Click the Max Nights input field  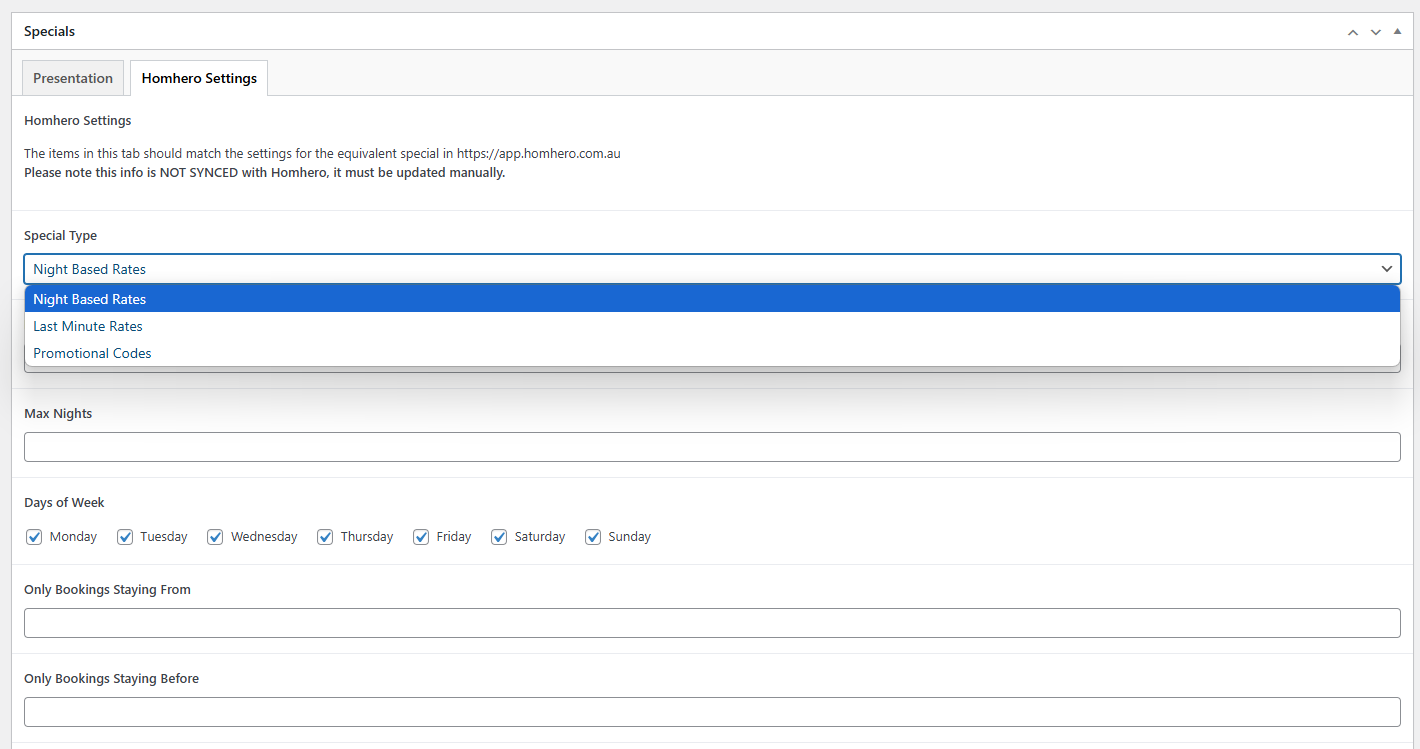tap(711, 447)
